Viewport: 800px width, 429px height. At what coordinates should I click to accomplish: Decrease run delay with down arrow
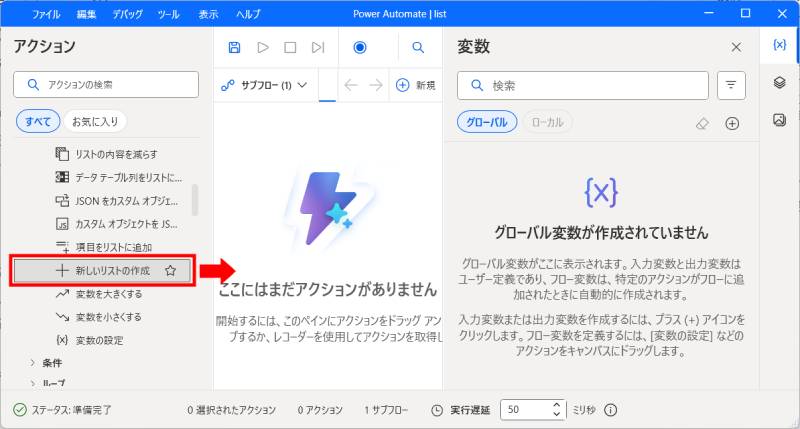click(x=557, y=414)
